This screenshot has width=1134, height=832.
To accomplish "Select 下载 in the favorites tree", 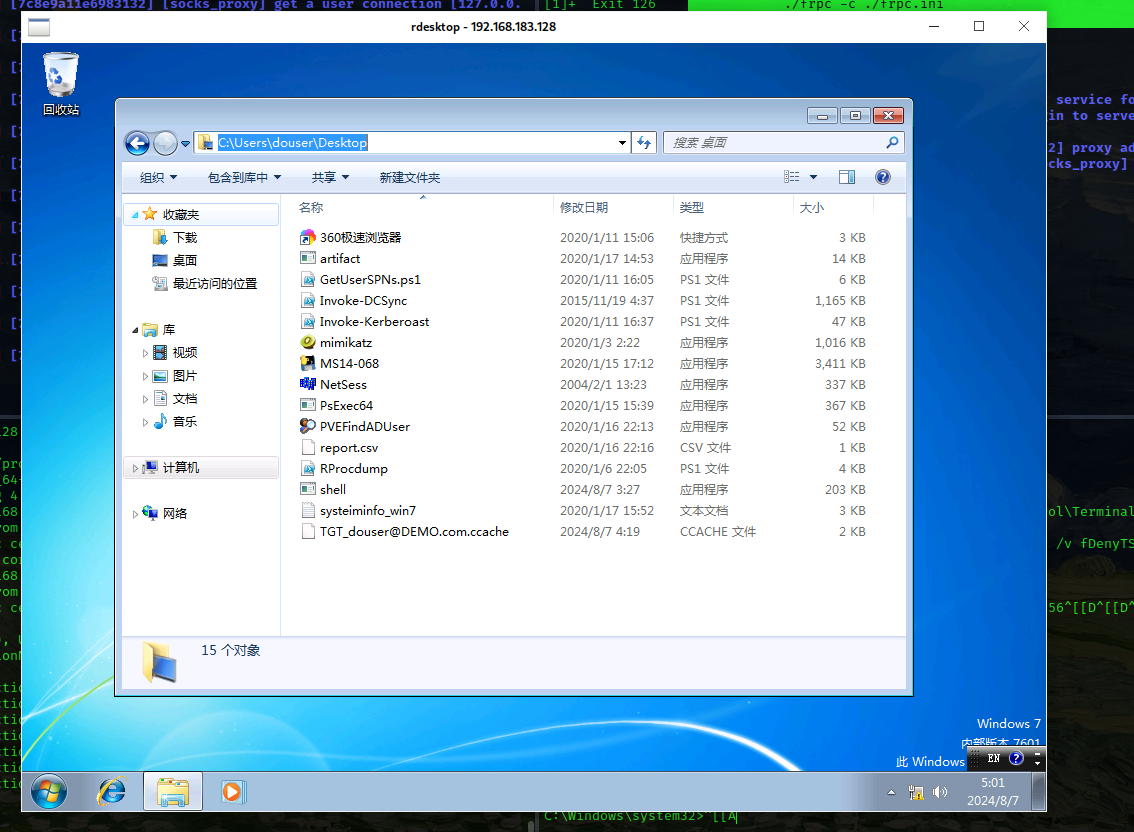I will [185, 238].
